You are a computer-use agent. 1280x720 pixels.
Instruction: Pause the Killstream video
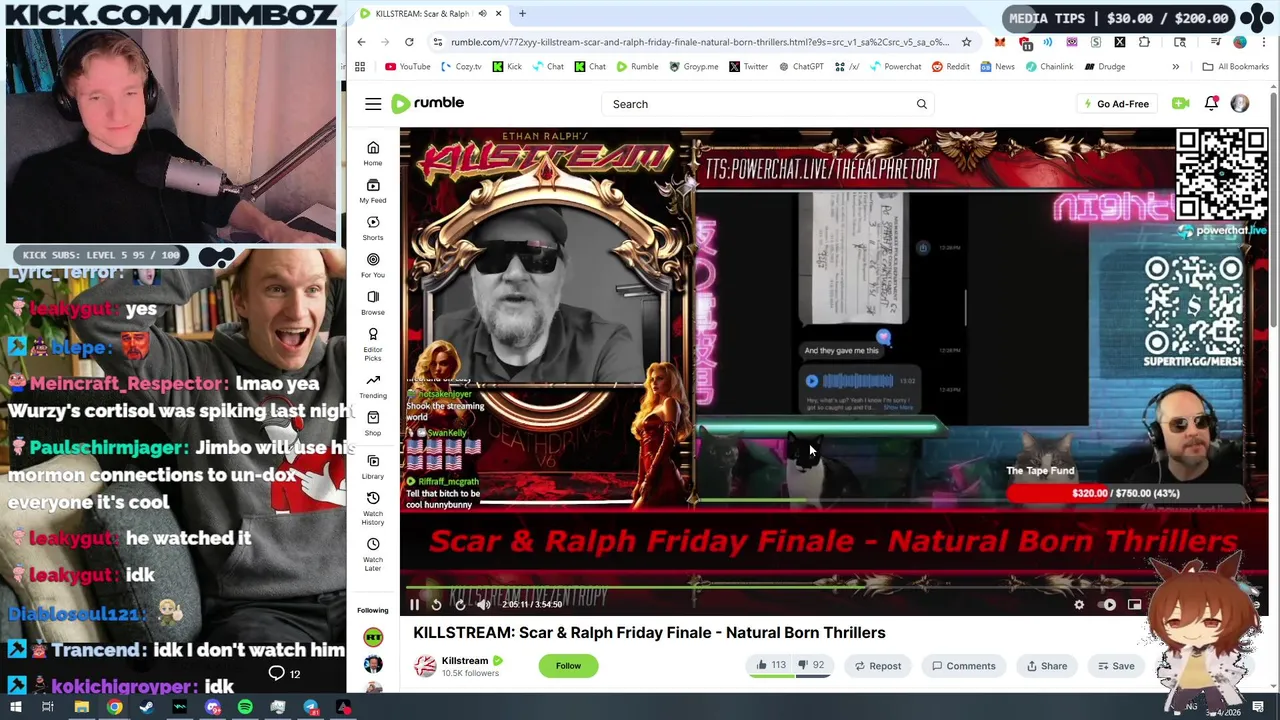click(414, 604)
